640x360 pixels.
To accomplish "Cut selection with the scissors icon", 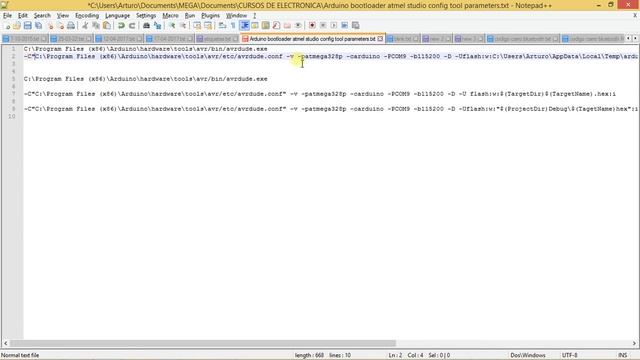I will point(85,26).
